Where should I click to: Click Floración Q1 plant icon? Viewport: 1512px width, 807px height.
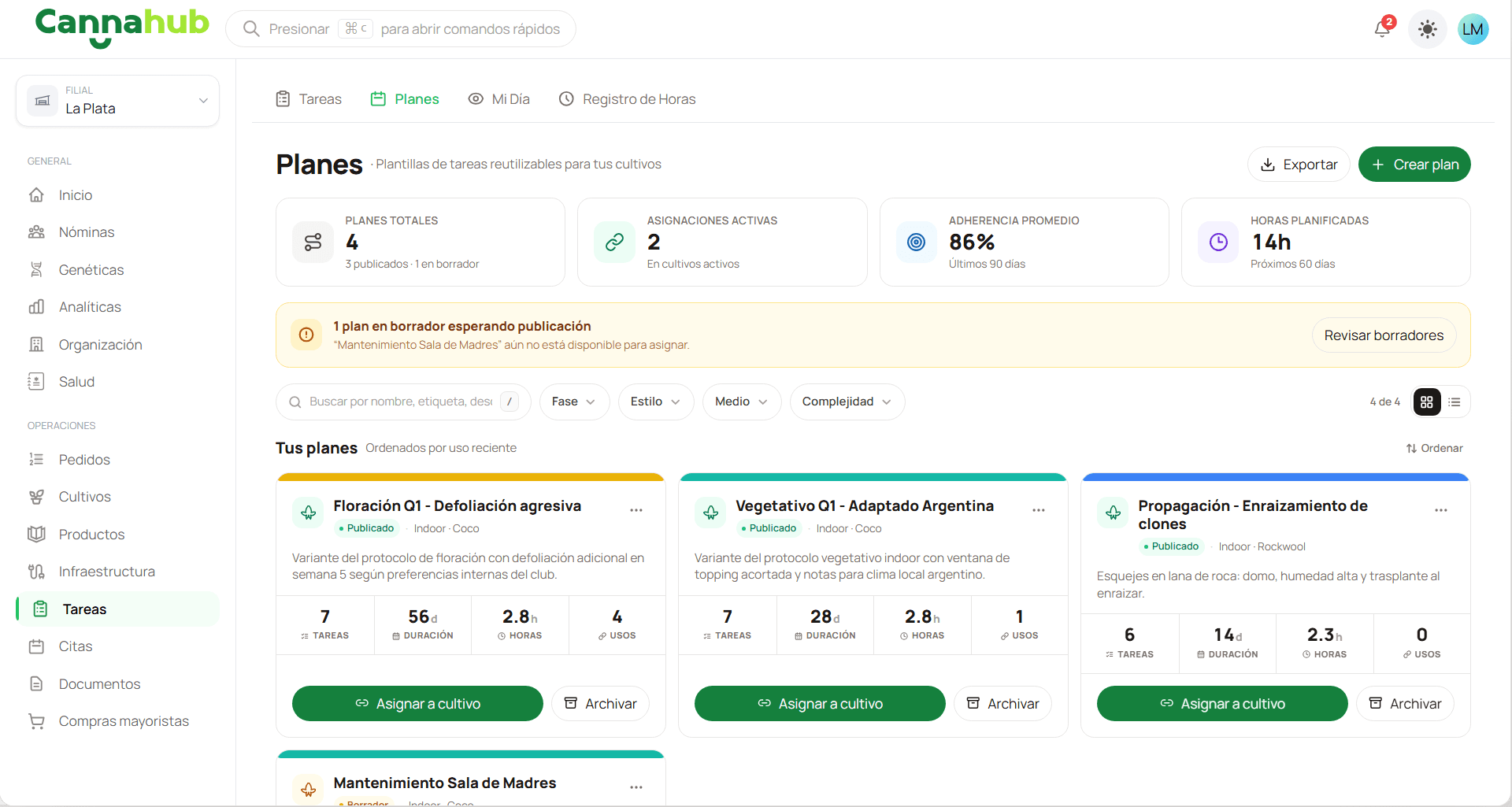point(308,513)
